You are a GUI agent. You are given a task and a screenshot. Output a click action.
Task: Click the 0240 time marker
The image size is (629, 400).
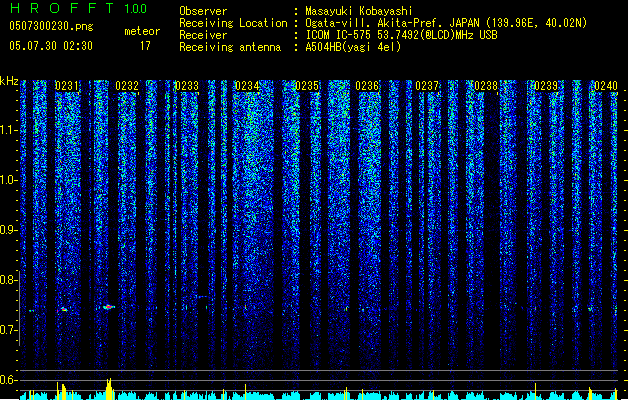click(606, 86)
